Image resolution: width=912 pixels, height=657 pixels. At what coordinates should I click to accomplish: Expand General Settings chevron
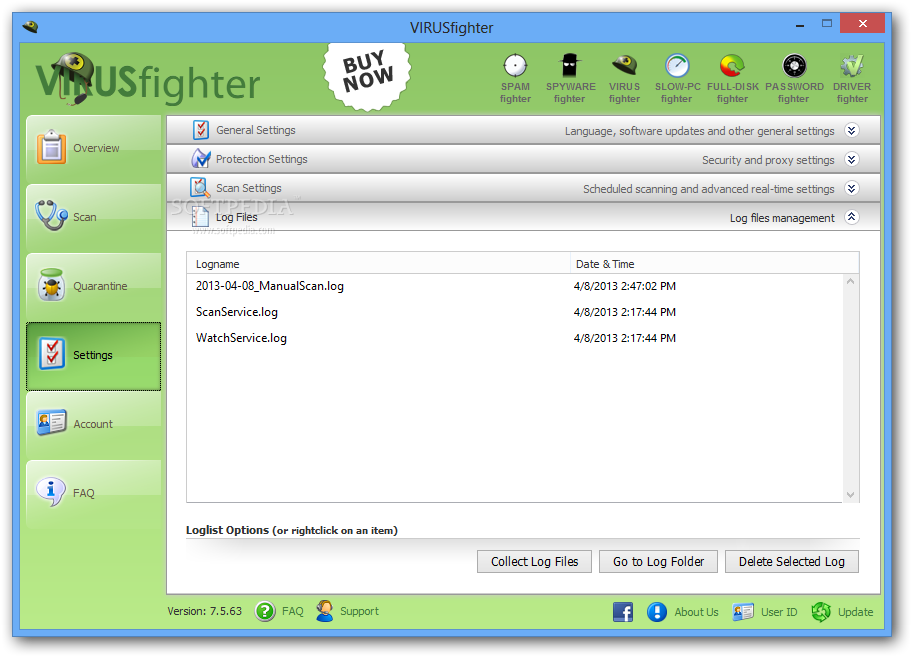[x=852, y=130]
